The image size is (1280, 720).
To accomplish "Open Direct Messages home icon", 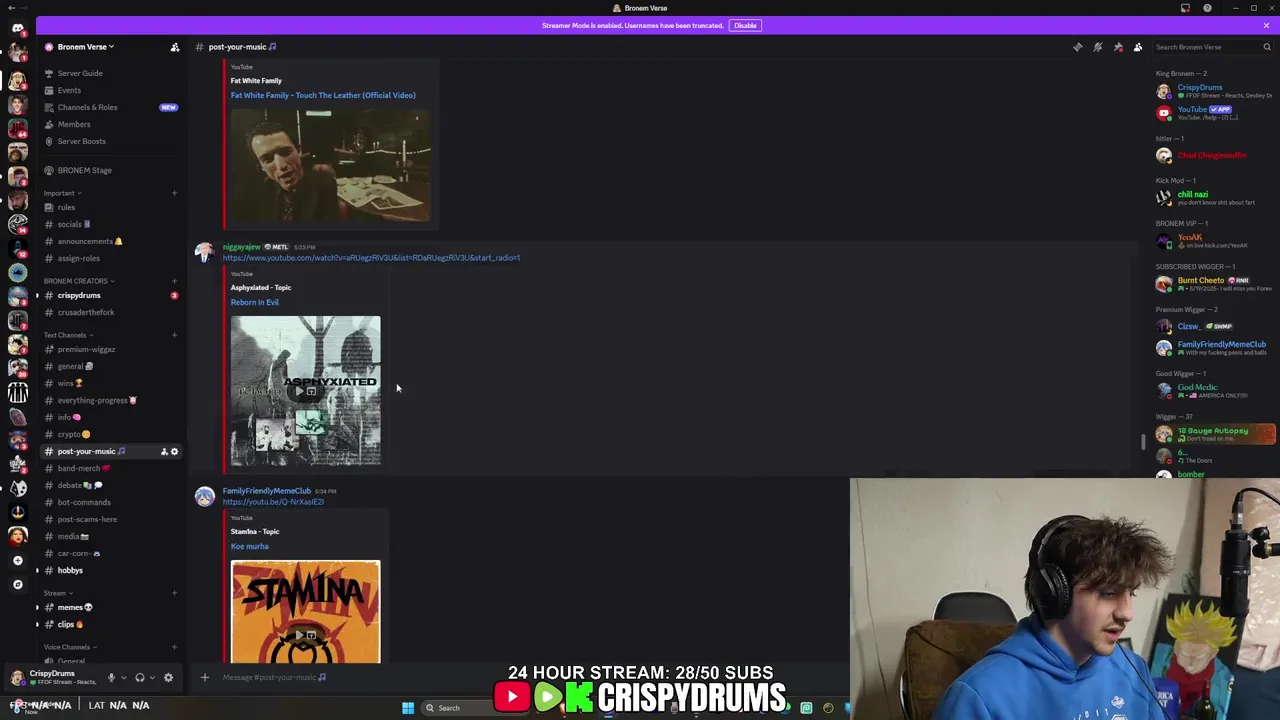I will click(x=17, y=29).
